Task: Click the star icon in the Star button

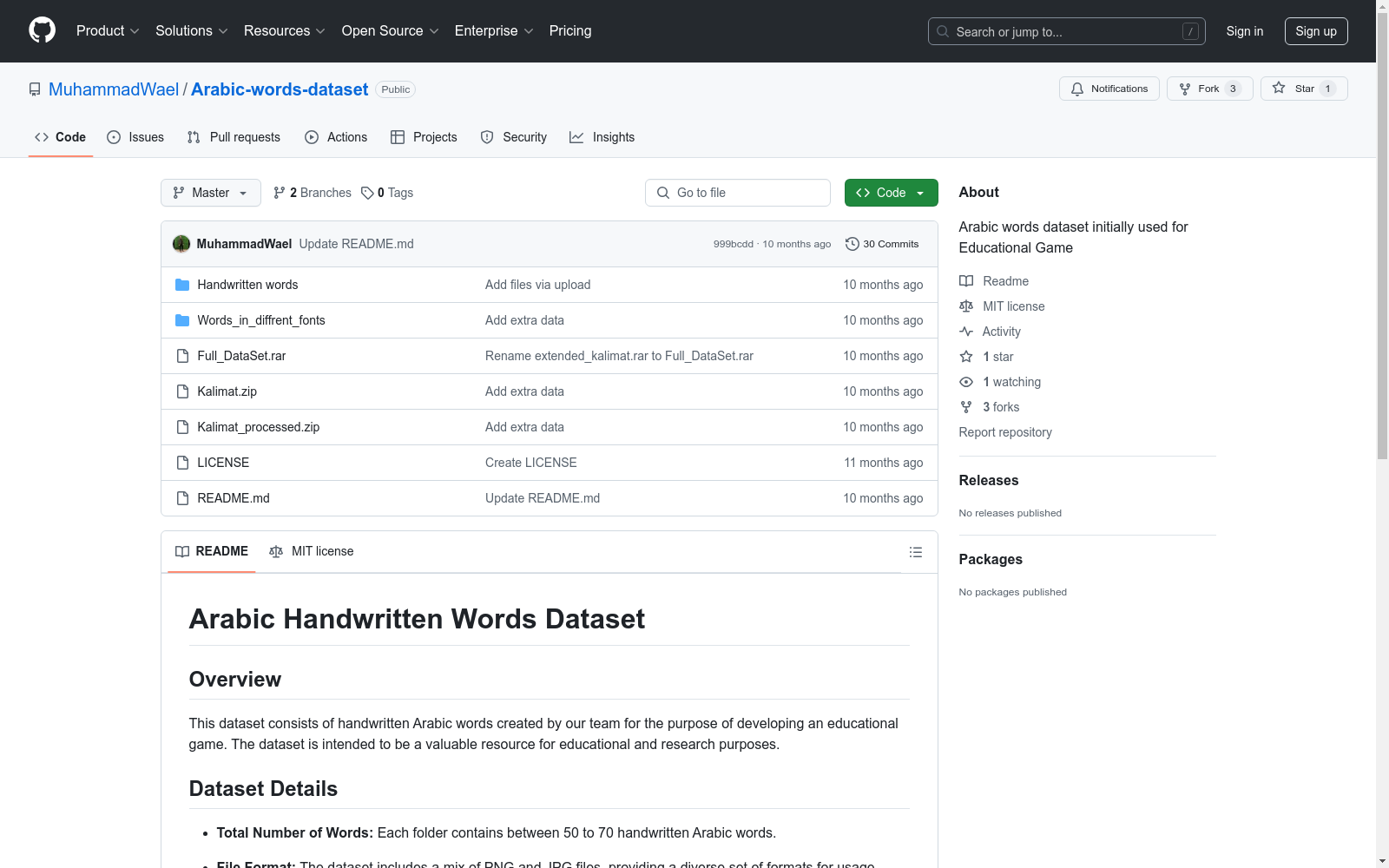Action: [1279, 88]
